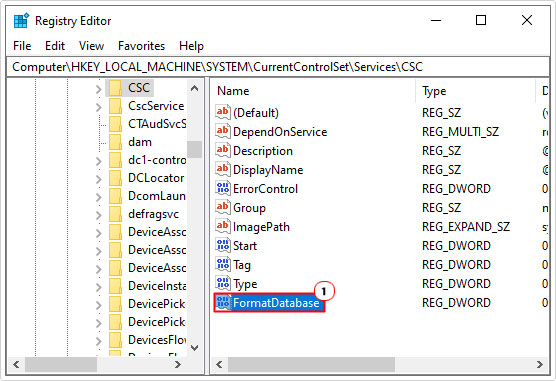Viewport: 556px width, 381px height.
Task: Click the Registry Editor app icon in title bar
Action: point(21,21)
